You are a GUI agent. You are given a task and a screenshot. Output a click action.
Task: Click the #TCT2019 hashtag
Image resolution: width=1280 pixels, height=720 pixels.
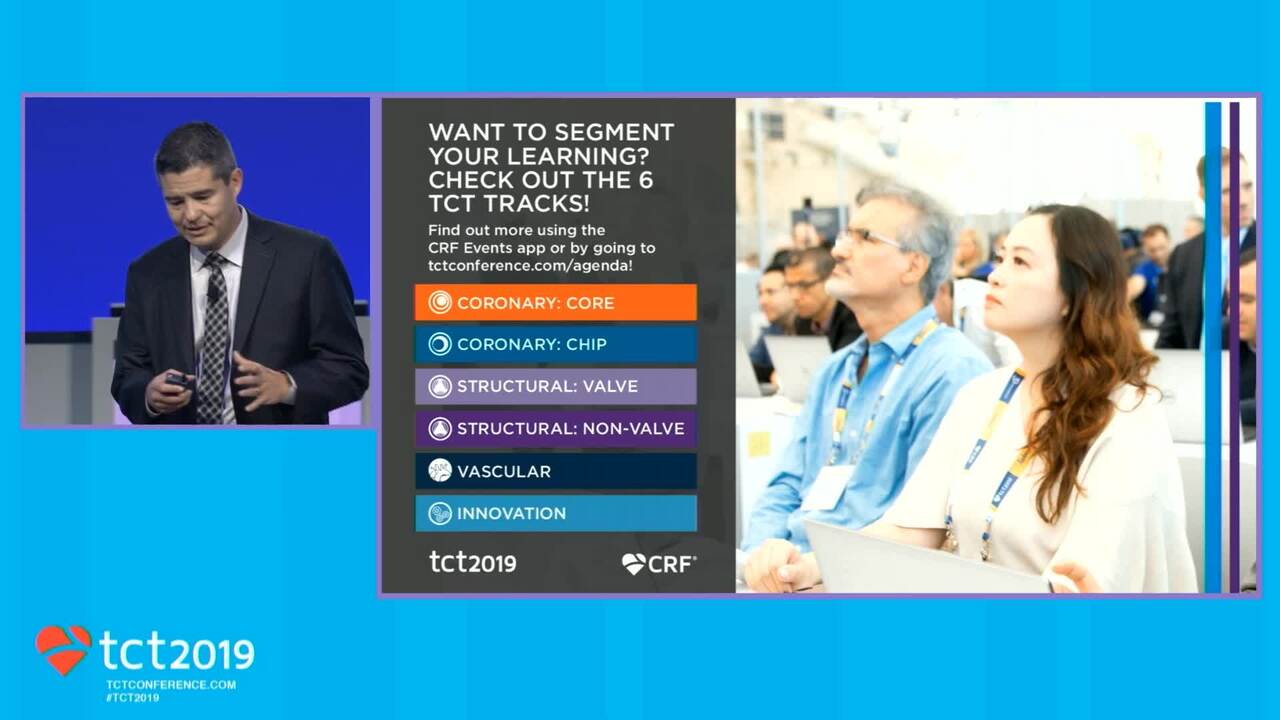pos(132,697)
